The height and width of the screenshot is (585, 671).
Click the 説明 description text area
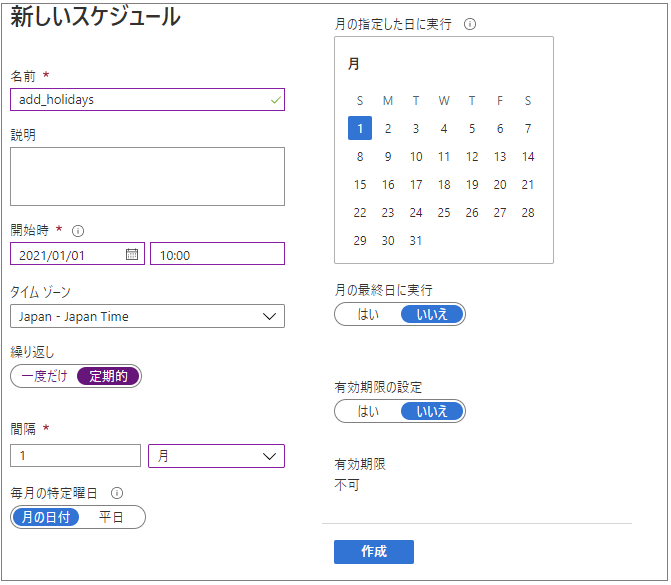[x=148, y=176]
